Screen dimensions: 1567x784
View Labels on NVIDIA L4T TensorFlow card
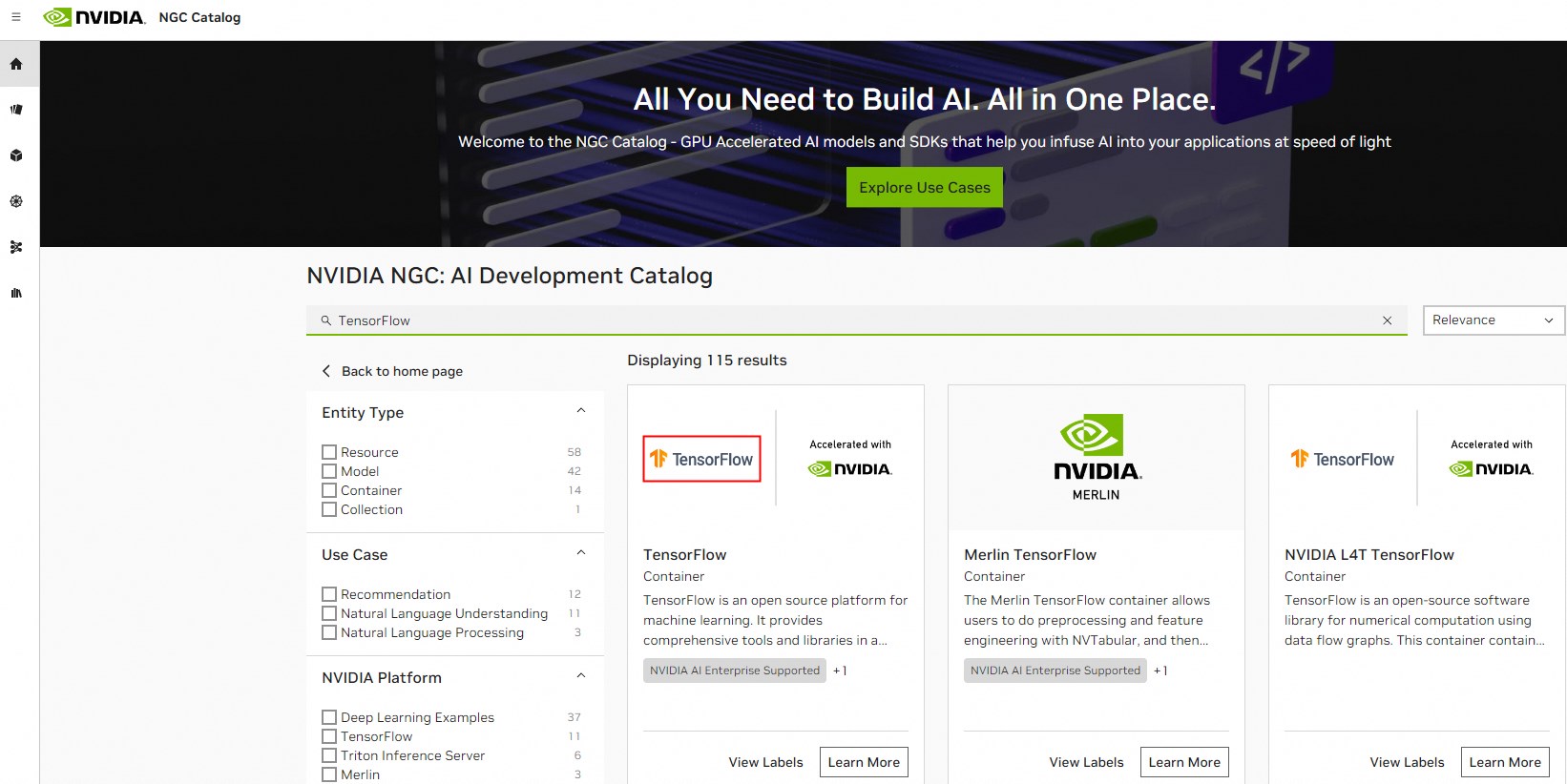pyautogui.click(x=1407, y=762)
